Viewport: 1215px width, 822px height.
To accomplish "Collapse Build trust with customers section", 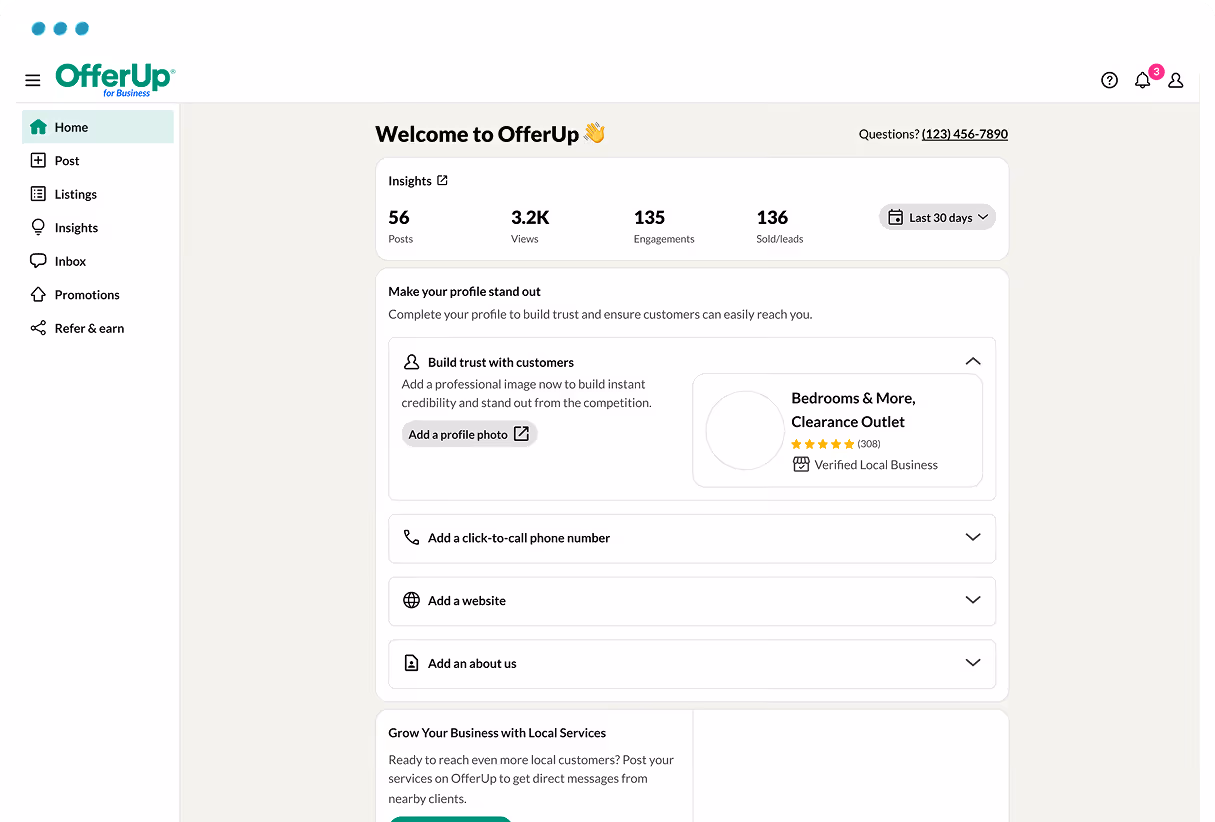I will pyautogui.click(x=973, y=361).
